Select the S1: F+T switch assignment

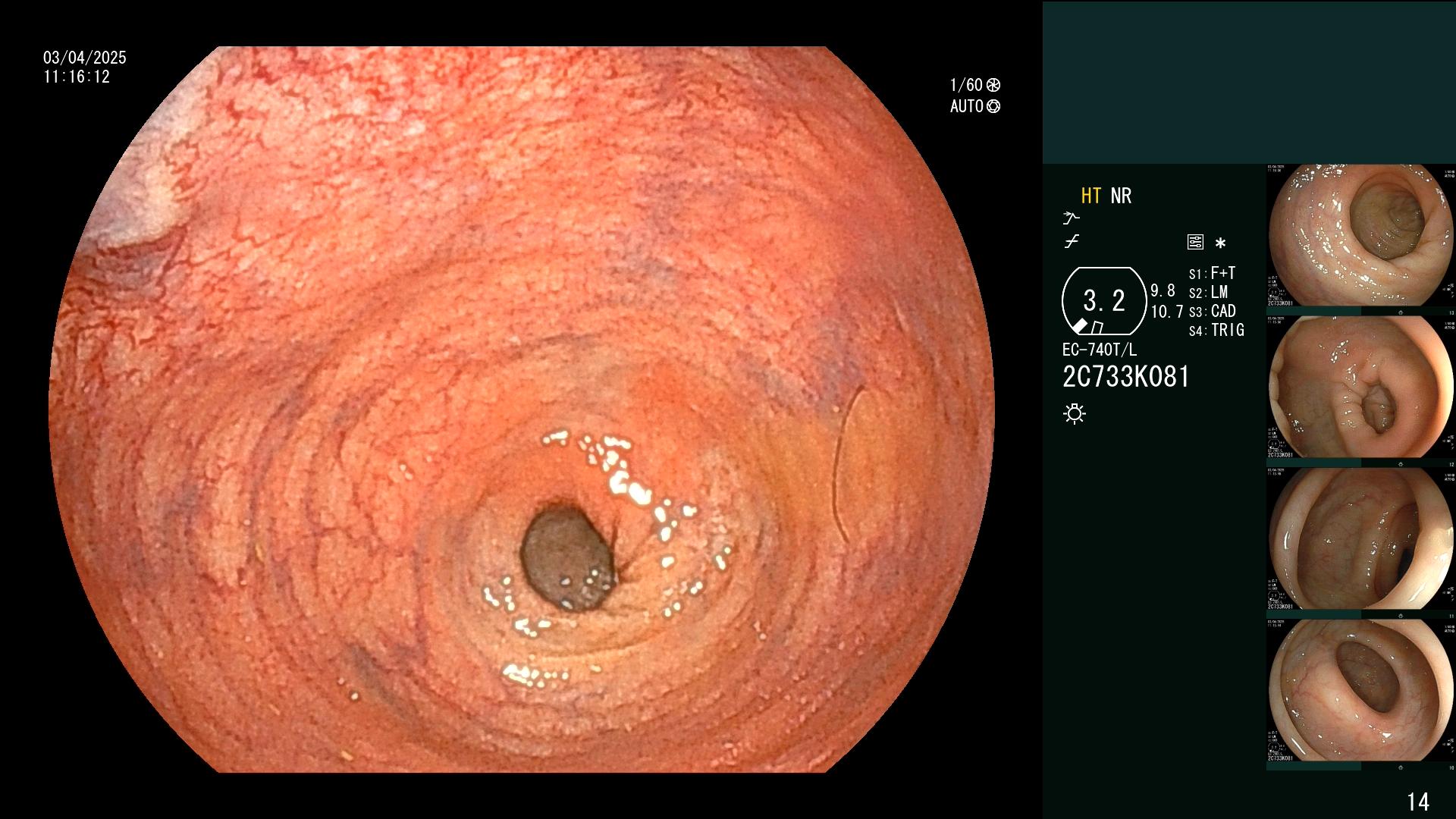click(1212, 273)
